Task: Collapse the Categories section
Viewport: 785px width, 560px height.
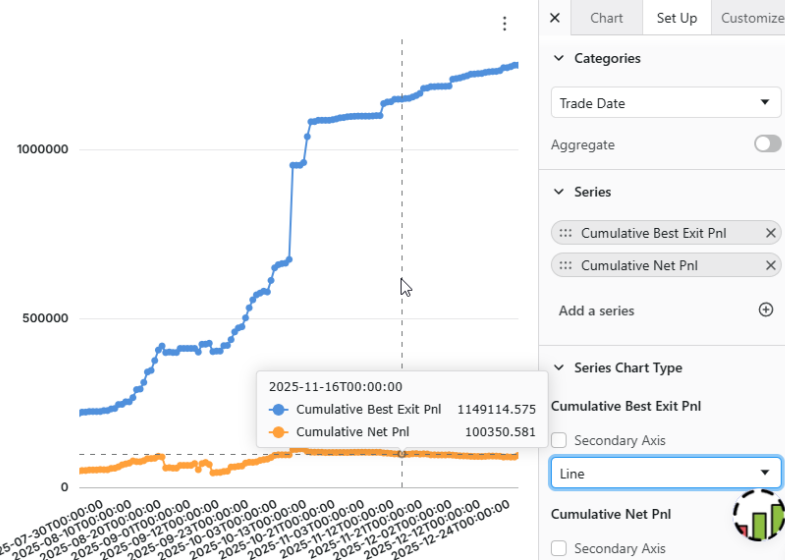Action: pos(559,58)
